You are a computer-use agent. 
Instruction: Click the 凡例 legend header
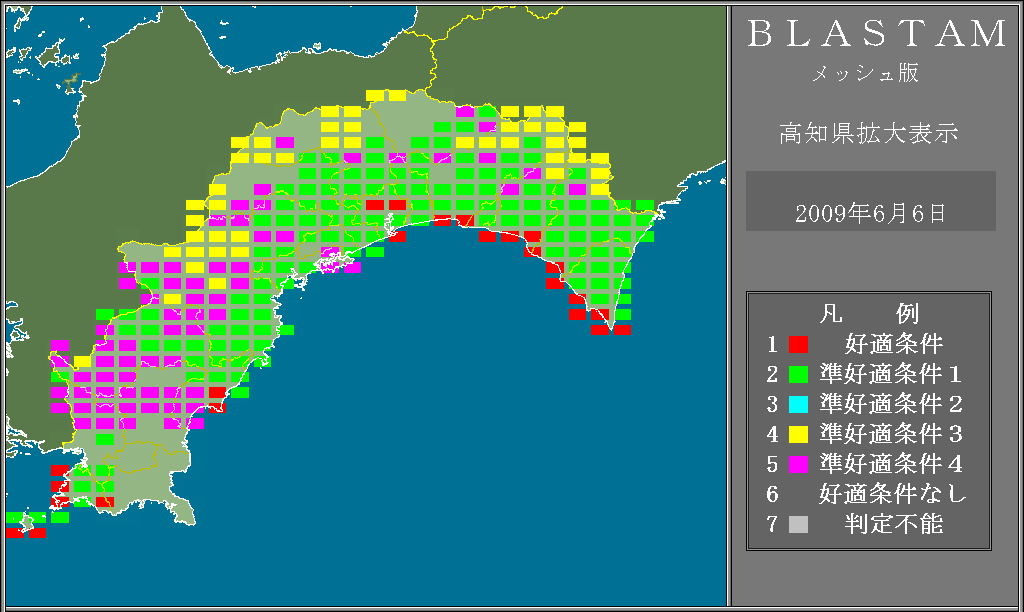point(868,314)
